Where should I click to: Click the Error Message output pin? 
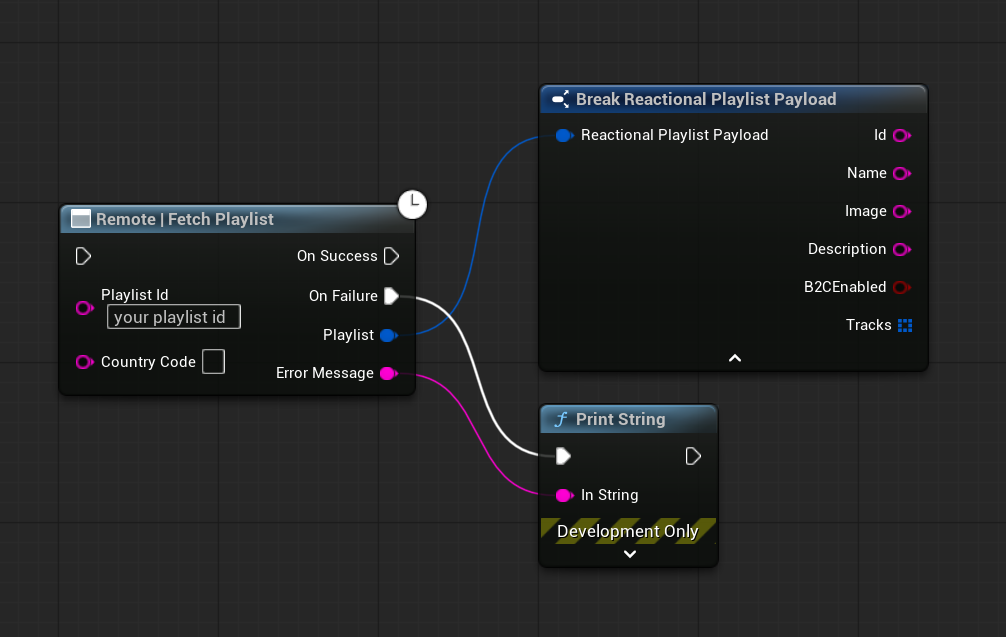(388, 373)
